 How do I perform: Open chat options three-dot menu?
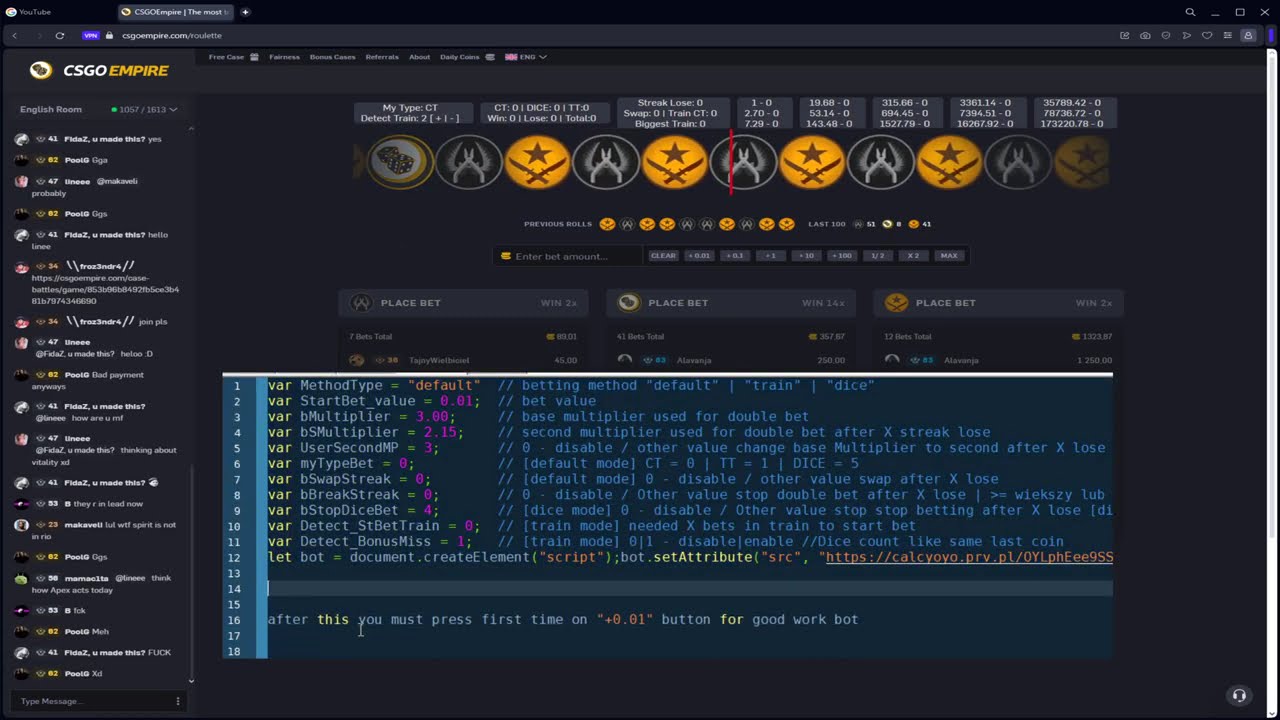178,701
